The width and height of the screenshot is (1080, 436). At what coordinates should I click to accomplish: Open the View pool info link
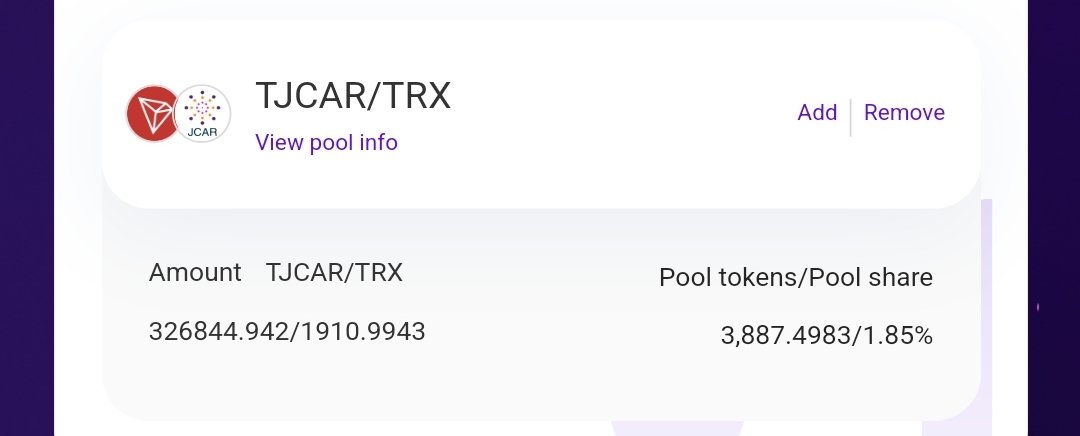pos(326,143)
